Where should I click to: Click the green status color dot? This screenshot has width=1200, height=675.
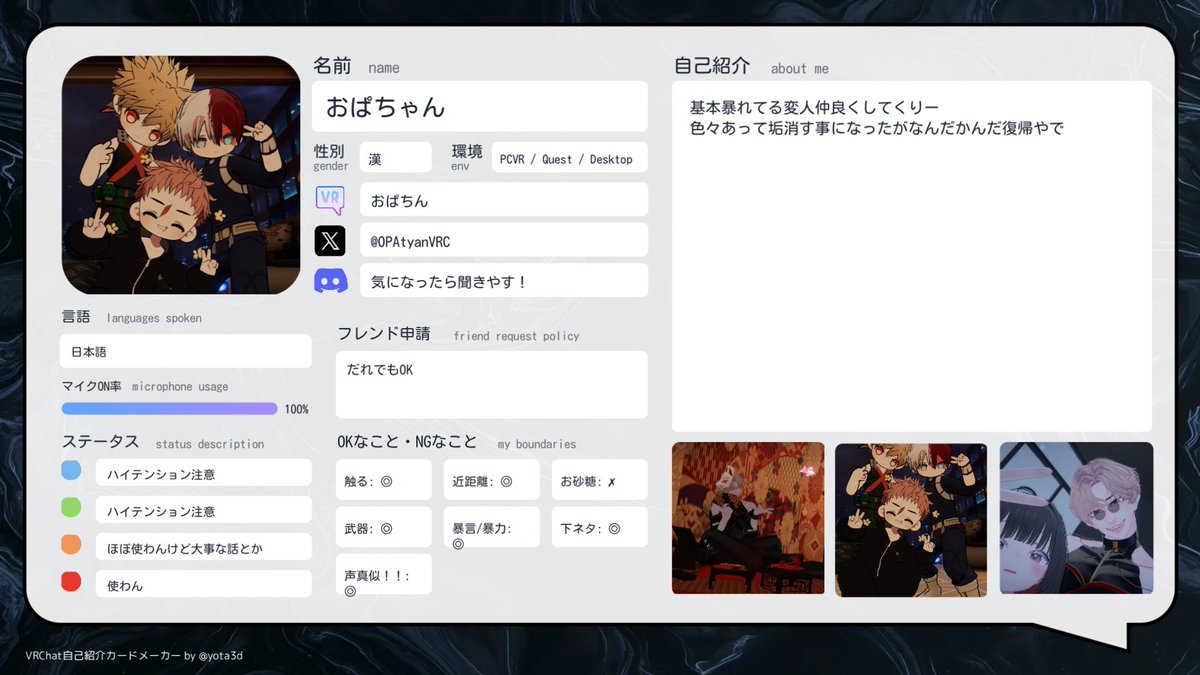click(71, 507)
